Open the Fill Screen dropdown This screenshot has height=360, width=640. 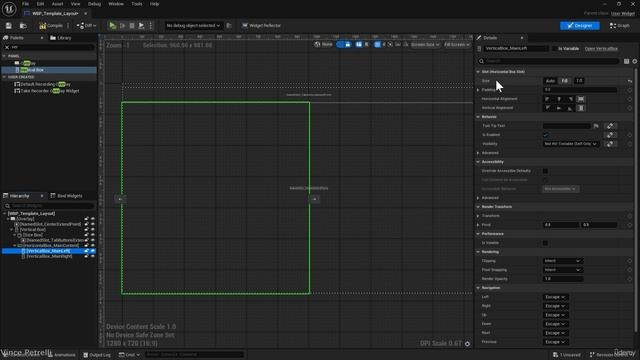click(457, 44)
